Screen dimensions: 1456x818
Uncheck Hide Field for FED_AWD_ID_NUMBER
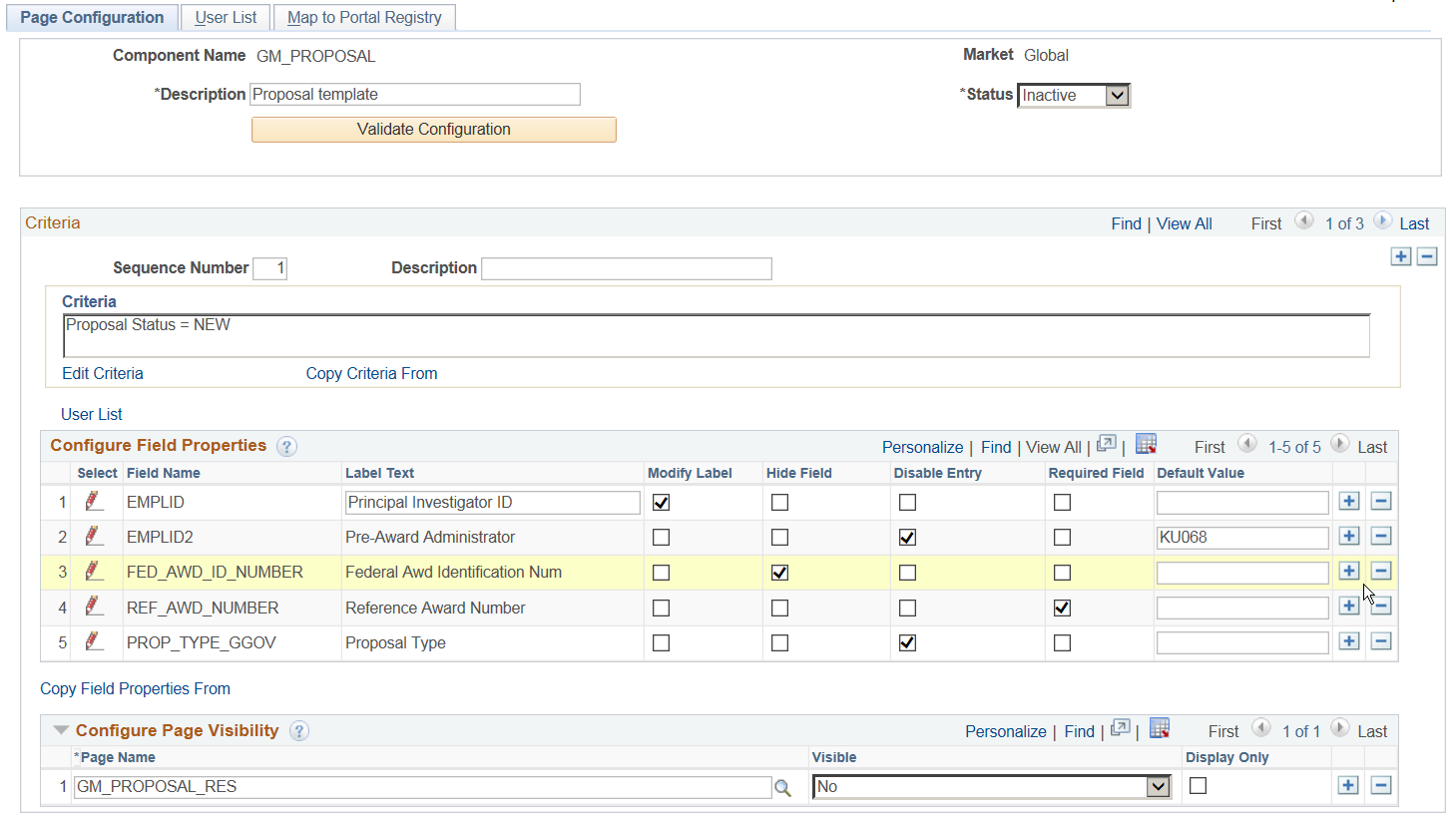[779, 573]
